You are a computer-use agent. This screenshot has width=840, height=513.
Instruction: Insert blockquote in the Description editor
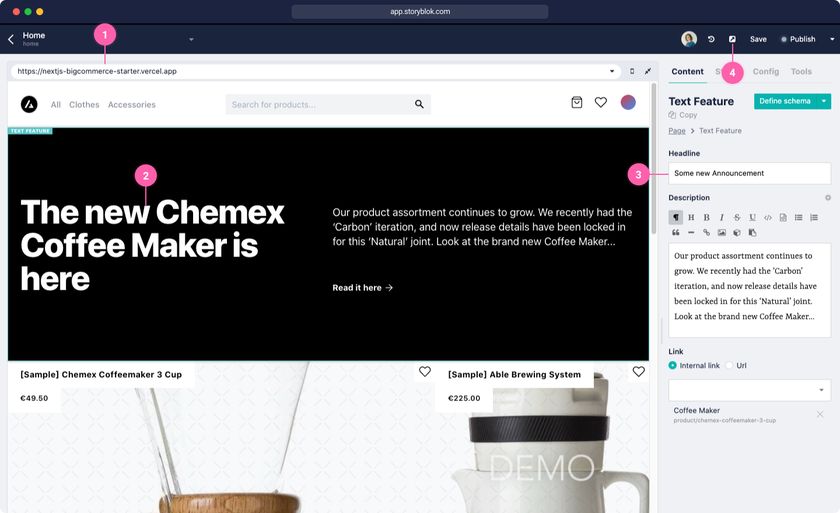[x=676, y=232]
